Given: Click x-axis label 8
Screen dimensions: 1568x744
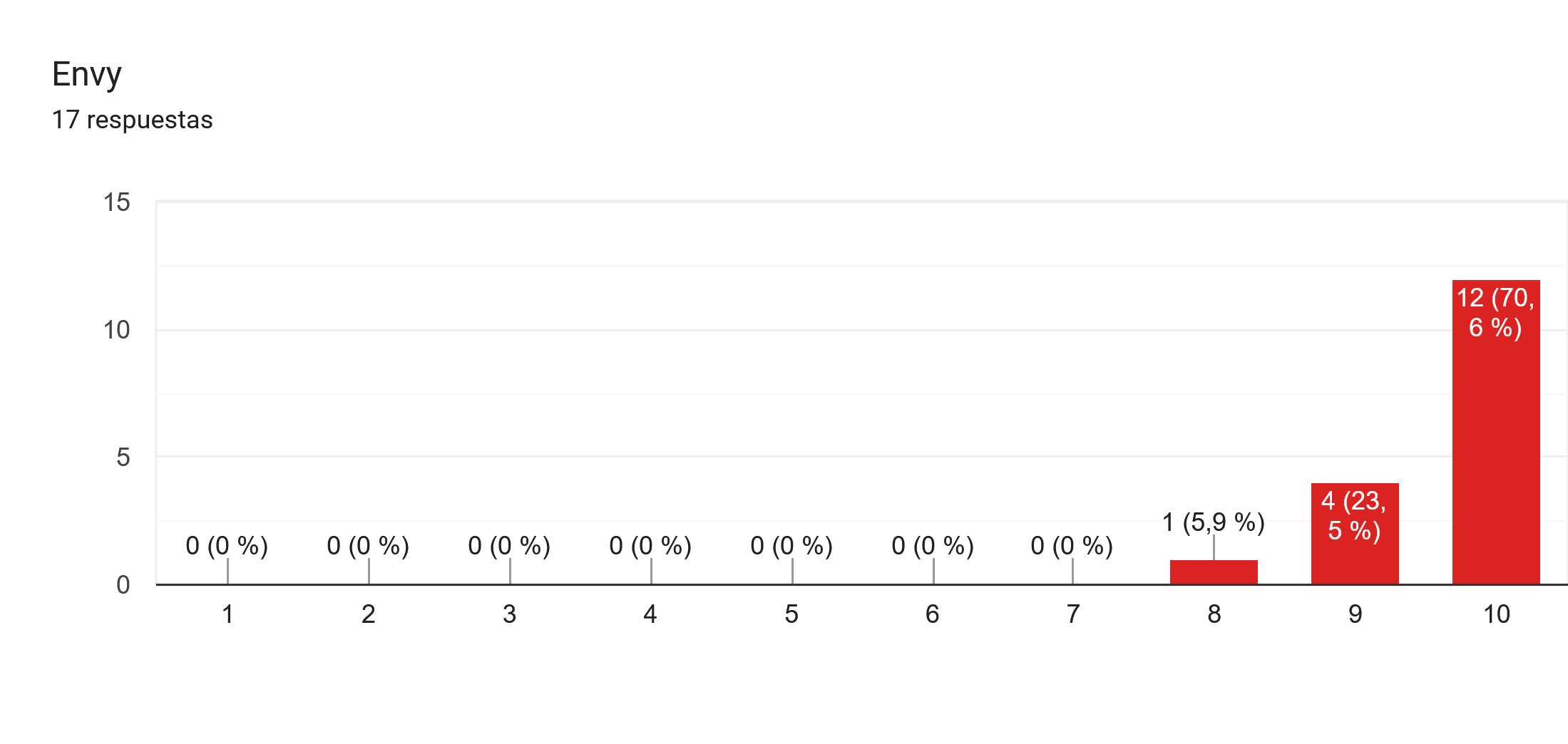Looking at the screenshot, I should (x=1214, y=614).
